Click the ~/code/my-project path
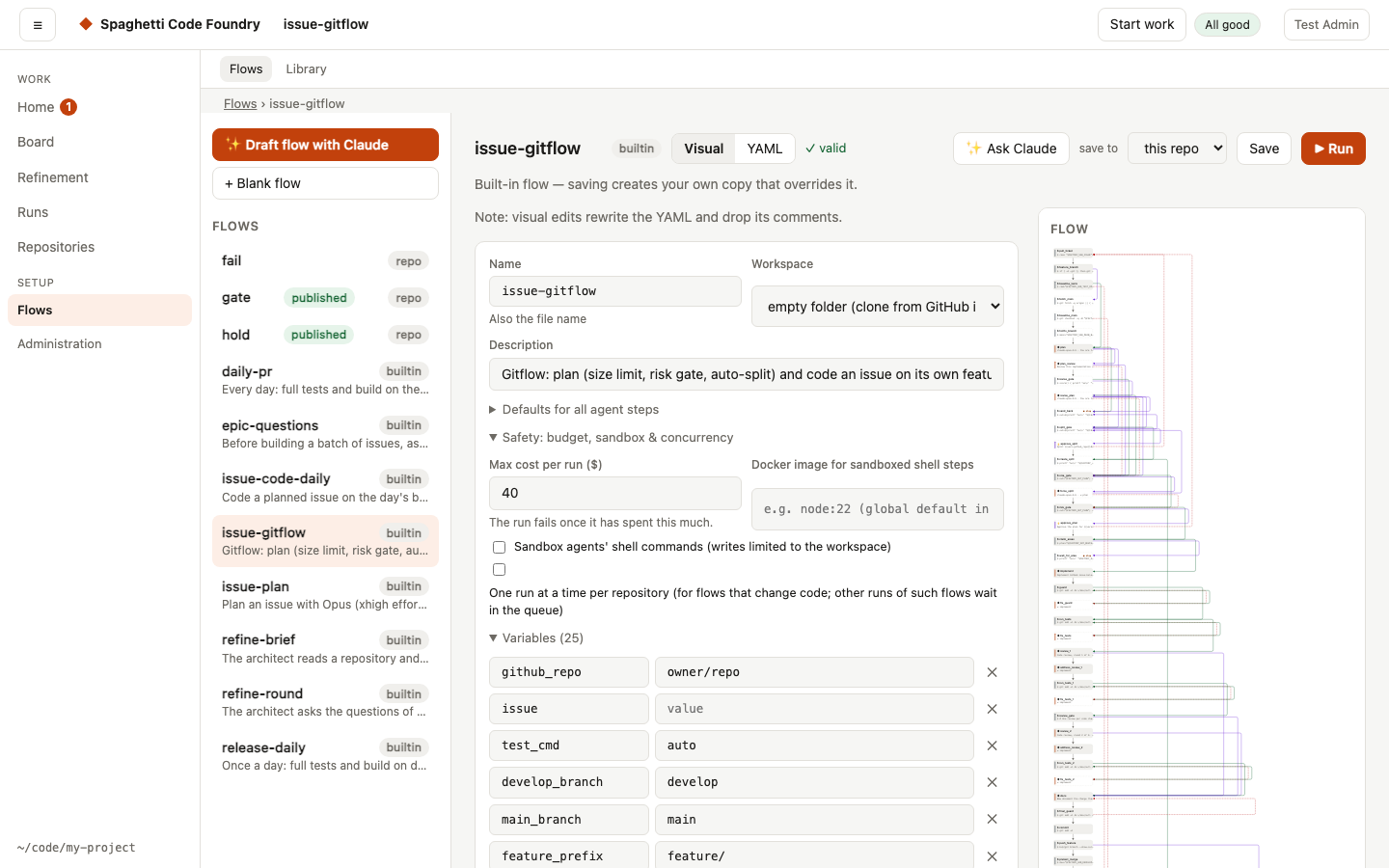 (x=76, y=848)
